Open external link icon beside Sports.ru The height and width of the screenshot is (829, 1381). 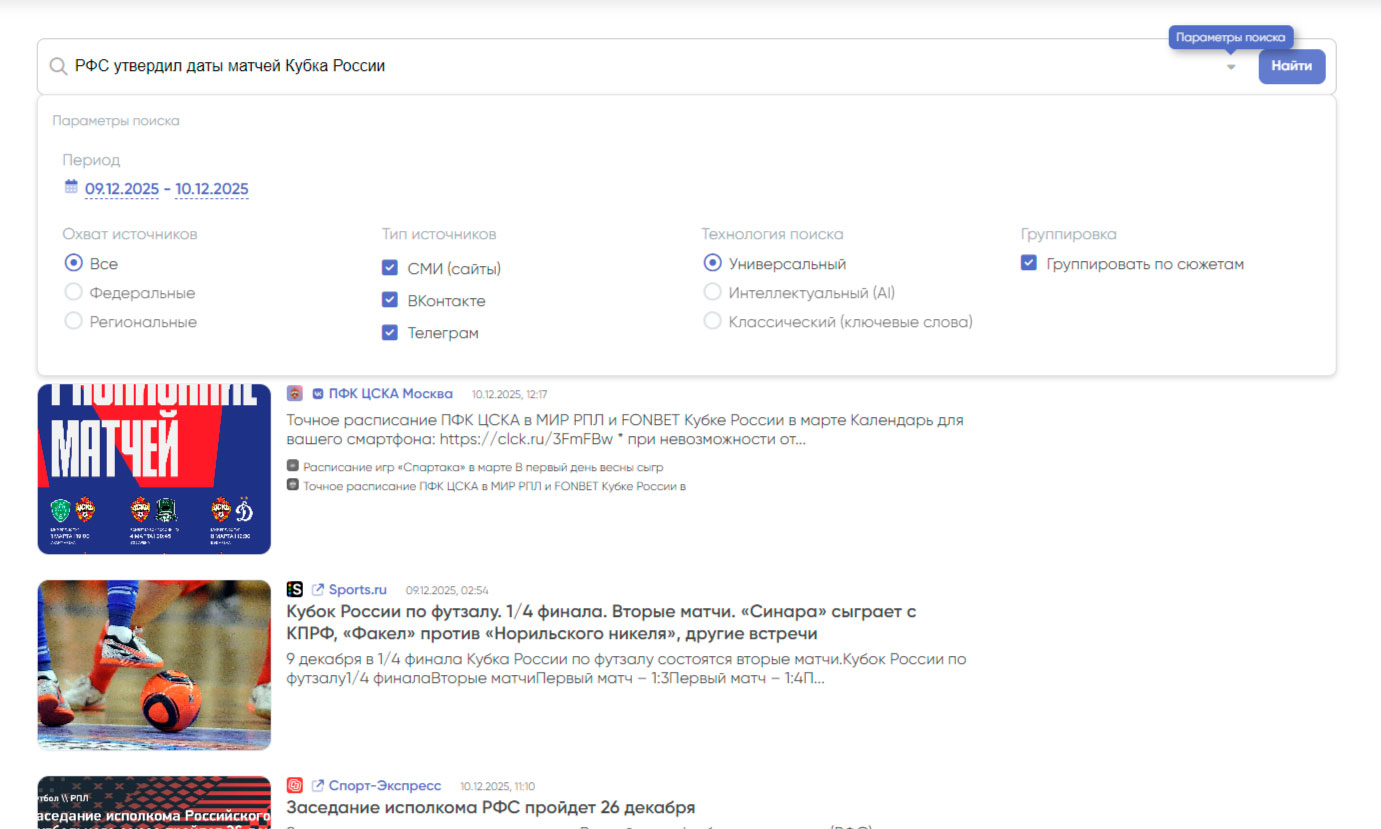coord(318,590)
